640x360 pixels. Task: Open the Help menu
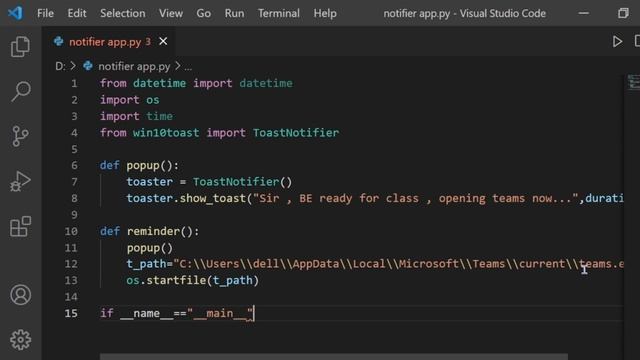325,13
